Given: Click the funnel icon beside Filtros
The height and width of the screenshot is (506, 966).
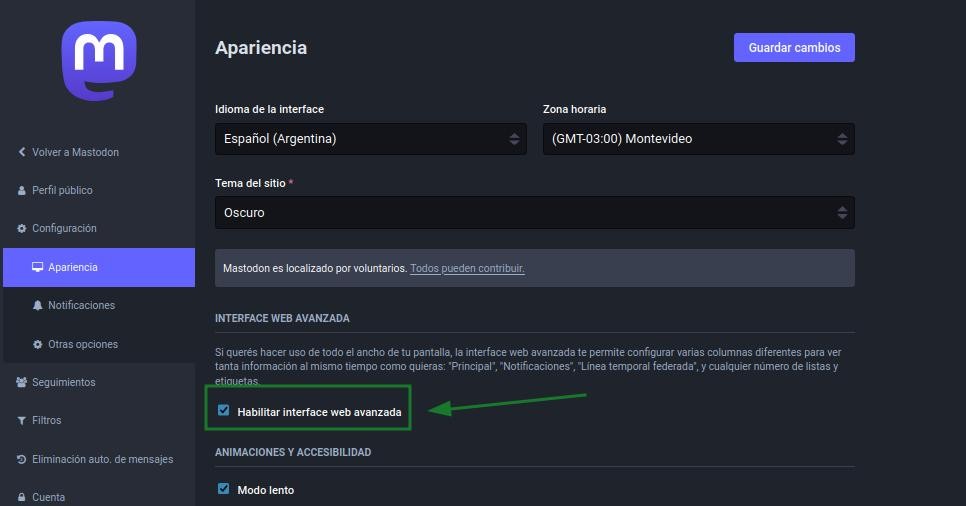Looking at the screenshot, I should [22, 421].
